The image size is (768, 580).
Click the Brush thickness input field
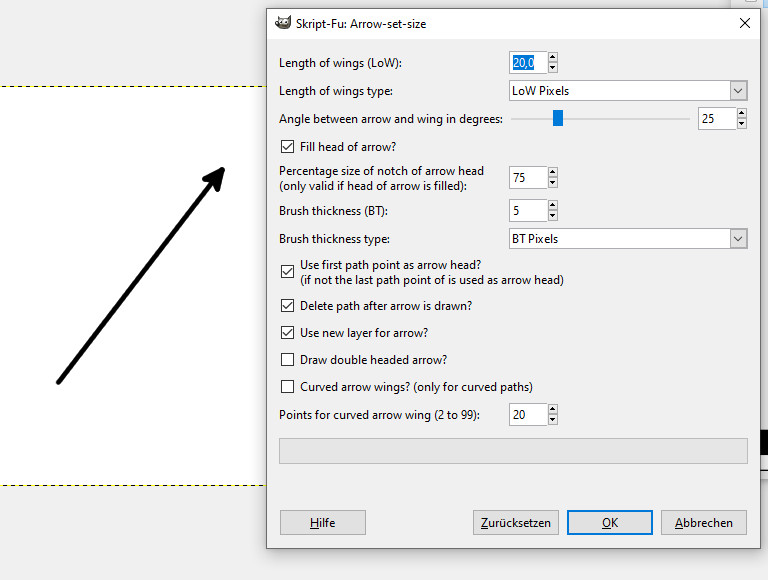click(x=528, y=211)
